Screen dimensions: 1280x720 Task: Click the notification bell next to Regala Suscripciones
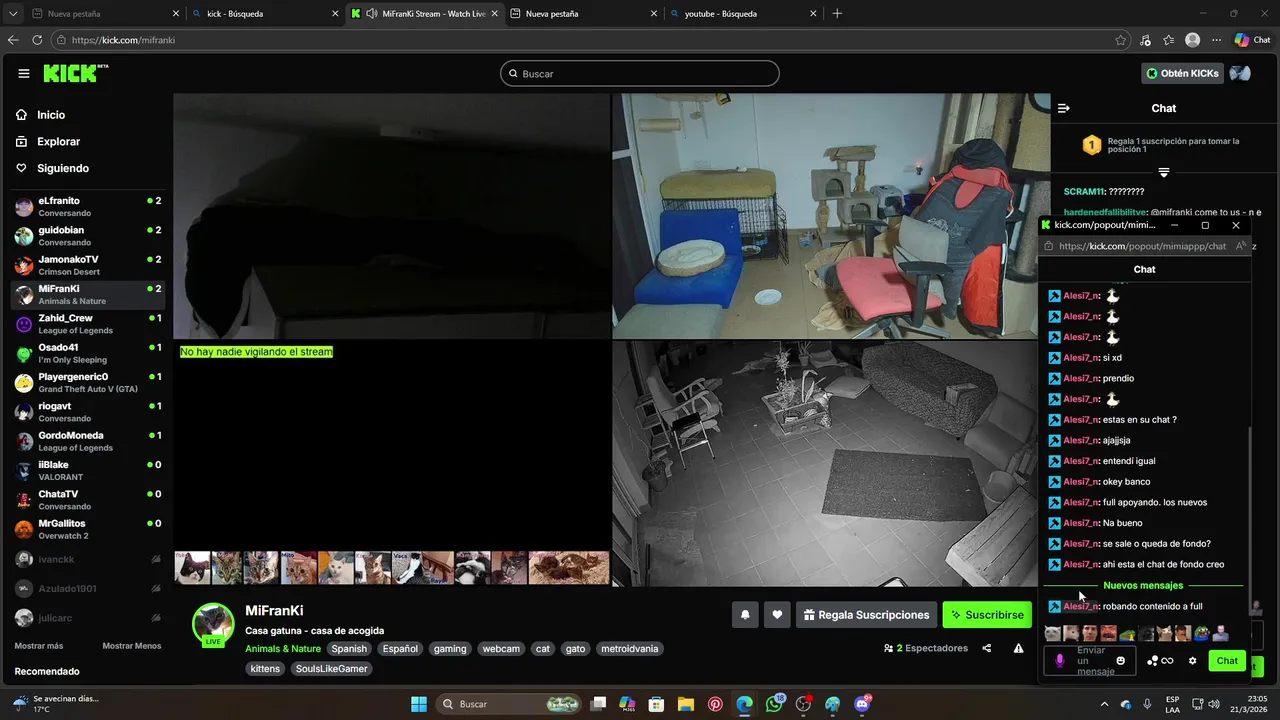pyautogui.click(x=745, y=615)
